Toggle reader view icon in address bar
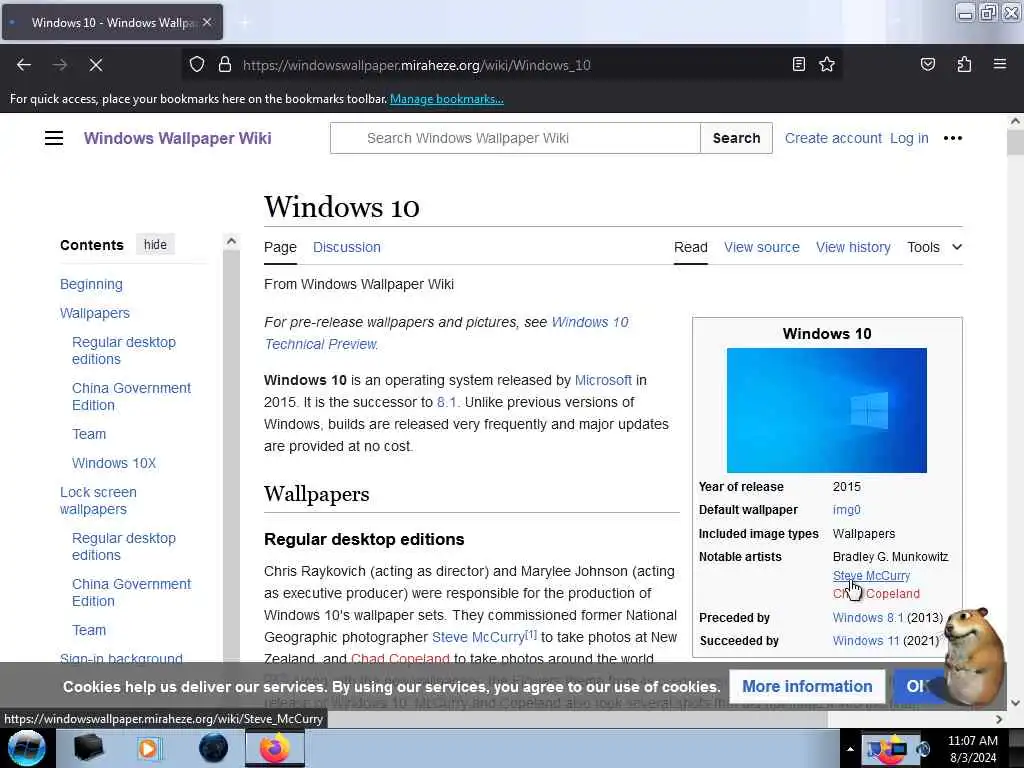 (798, 64)
